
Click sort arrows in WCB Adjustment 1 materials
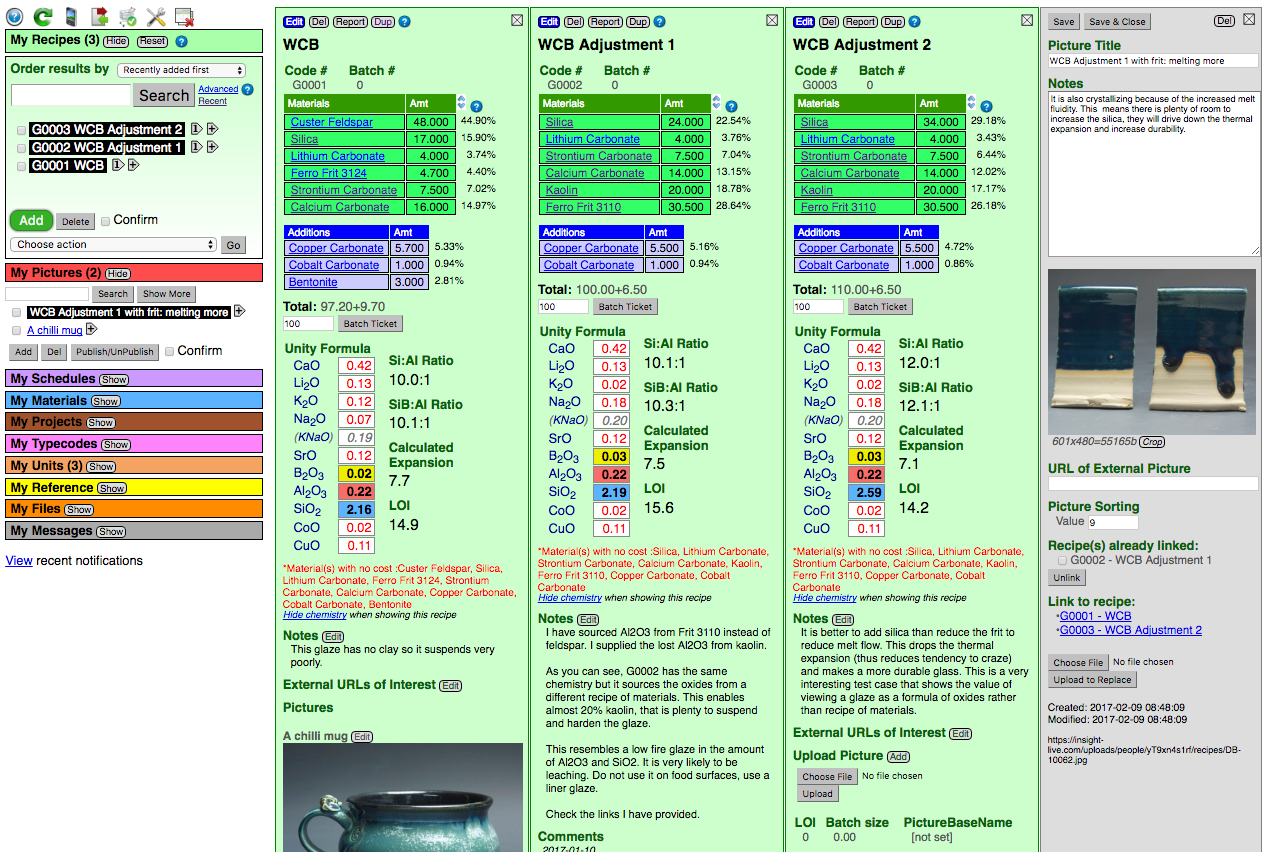(x=716, y=102)
